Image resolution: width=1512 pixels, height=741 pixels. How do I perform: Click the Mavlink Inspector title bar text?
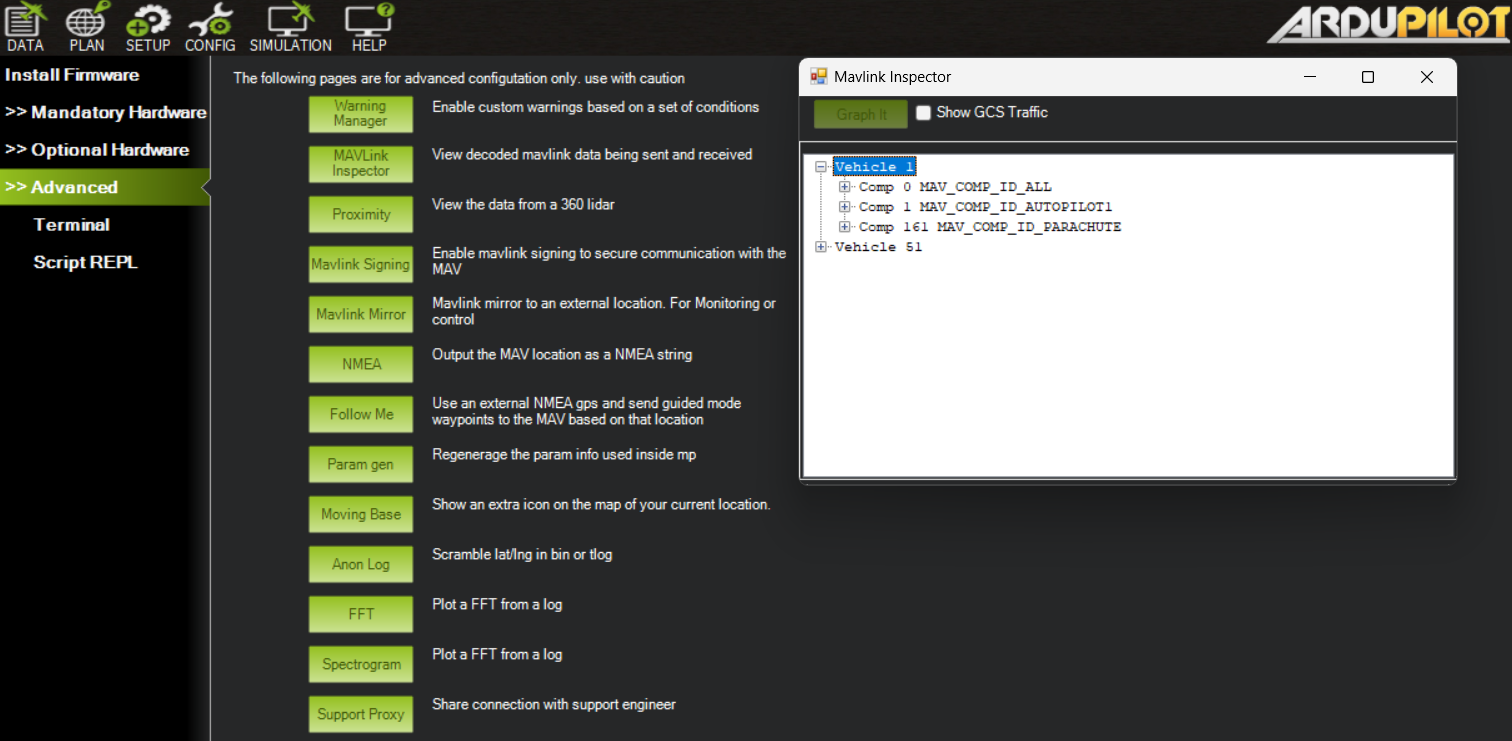[x=892, y=77]
